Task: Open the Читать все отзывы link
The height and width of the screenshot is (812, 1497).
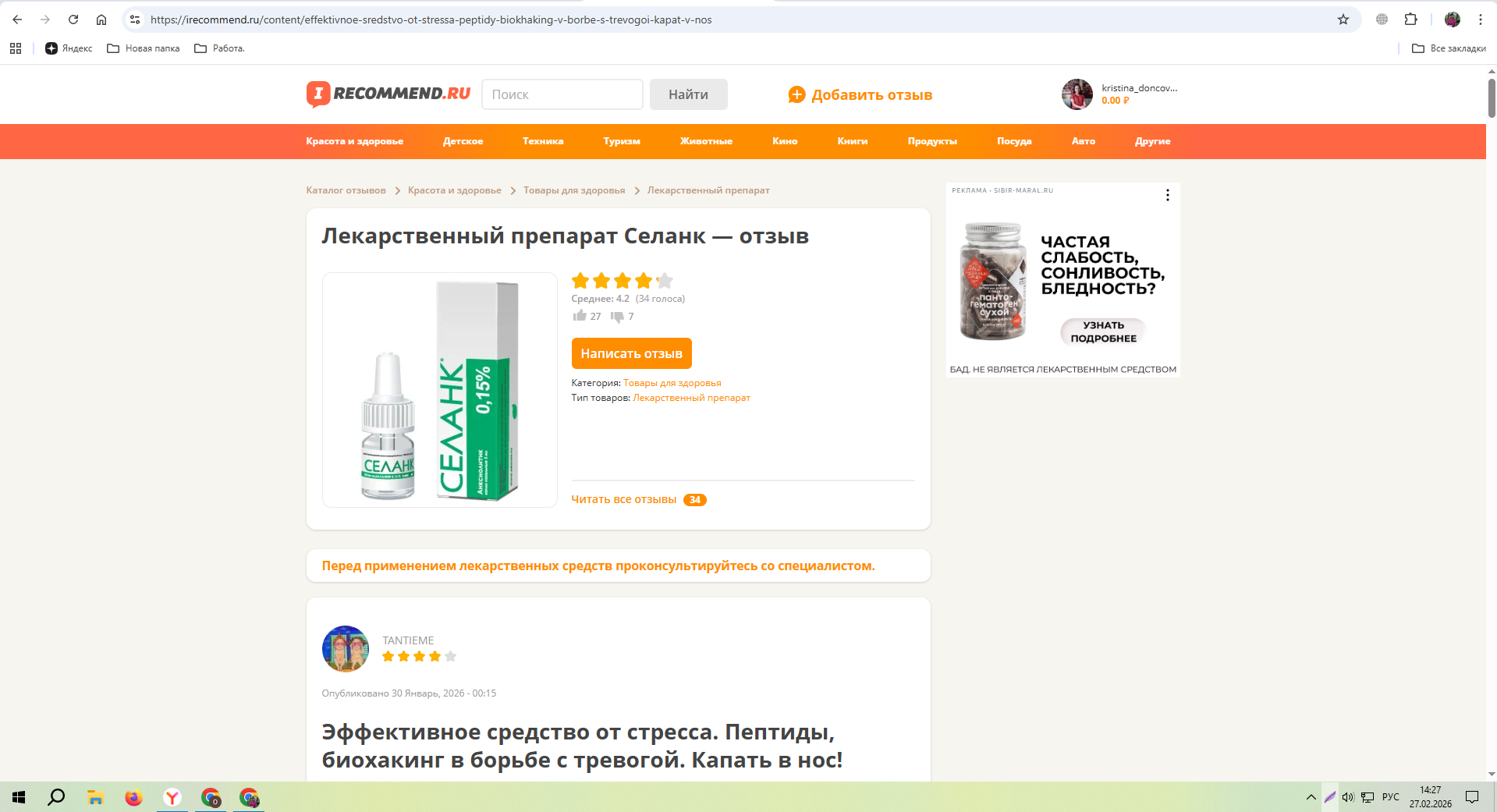Action: click(623, 499)
